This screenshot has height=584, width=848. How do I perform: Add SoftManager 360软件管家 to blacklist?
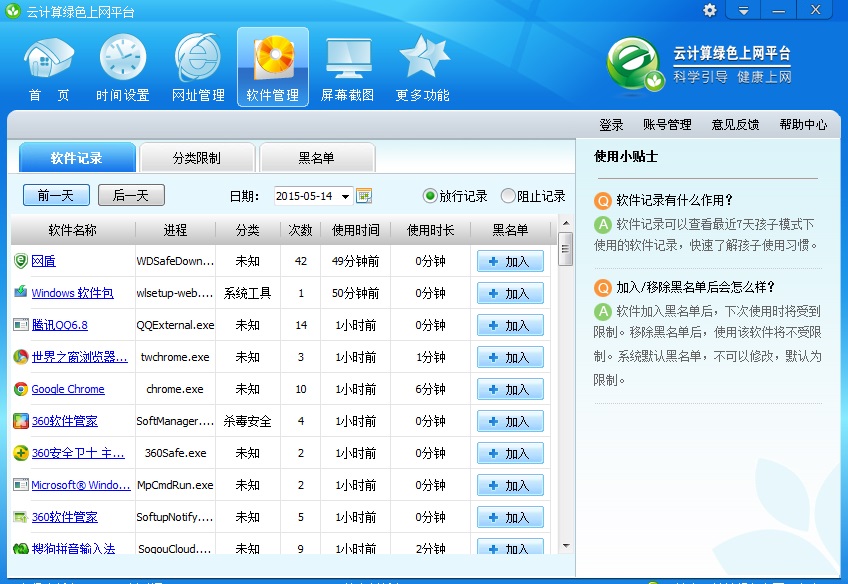click(x=510, y=421)
